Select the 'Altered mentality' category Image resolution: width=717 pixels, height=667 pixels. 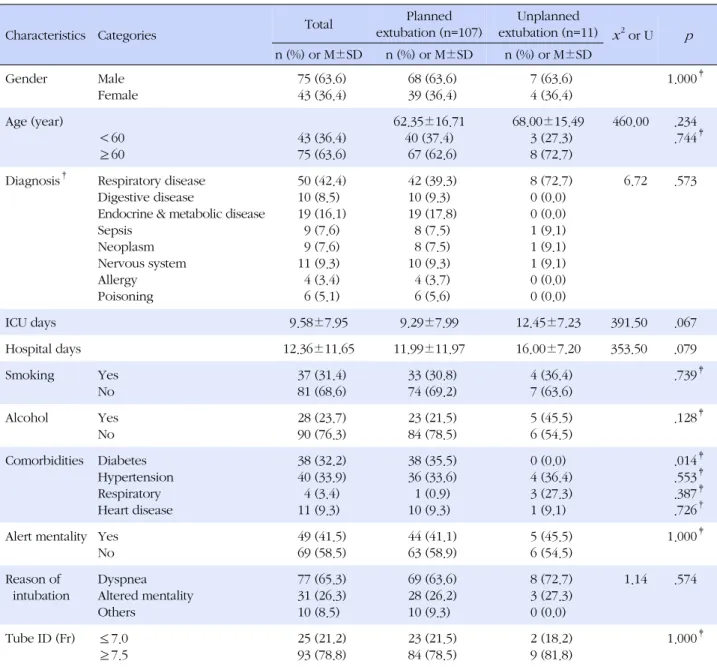[x=145, y=596]
